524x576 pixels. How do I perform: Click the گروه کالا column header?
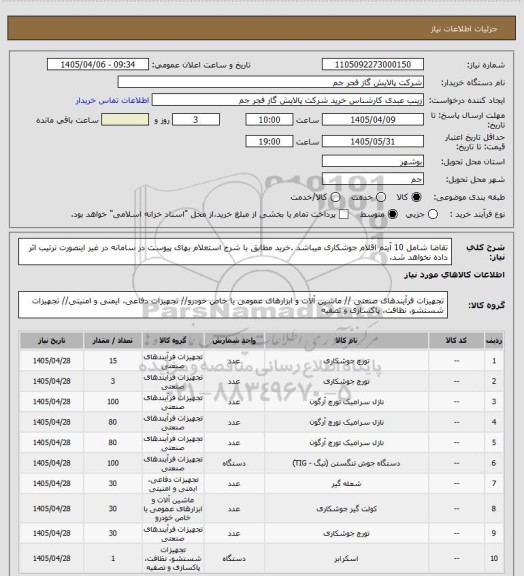173,341
